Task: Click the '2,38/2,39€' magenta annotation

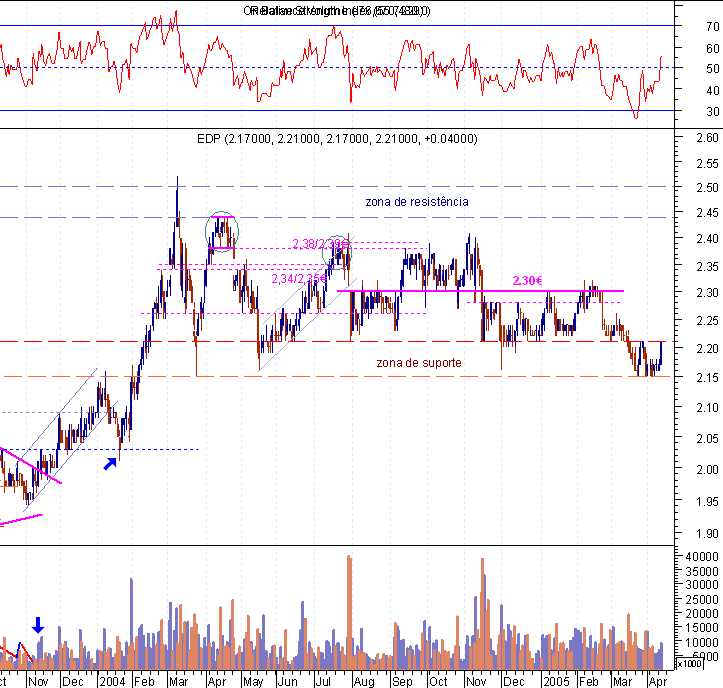Action: 321,243
